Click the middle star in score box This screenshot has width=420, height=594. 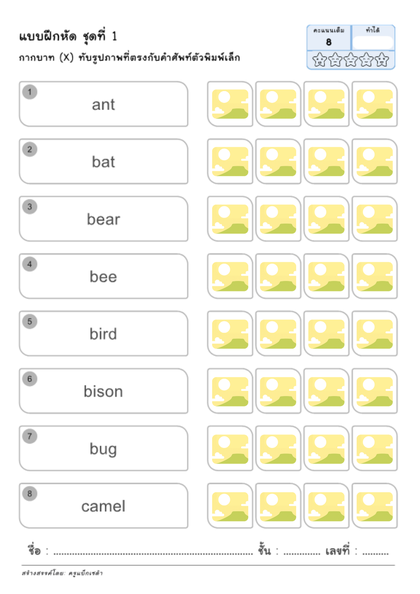(351, 60)
